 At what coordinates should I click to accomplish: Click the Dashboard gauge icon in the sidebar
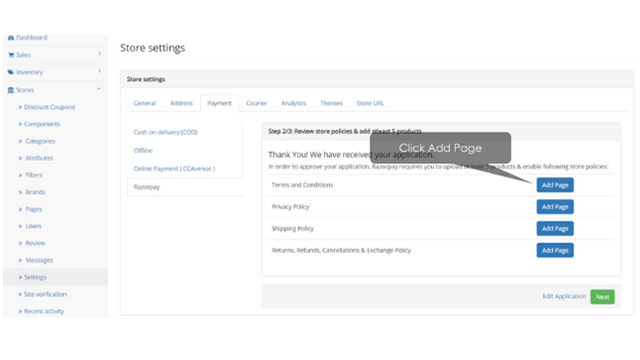[11, 38]
